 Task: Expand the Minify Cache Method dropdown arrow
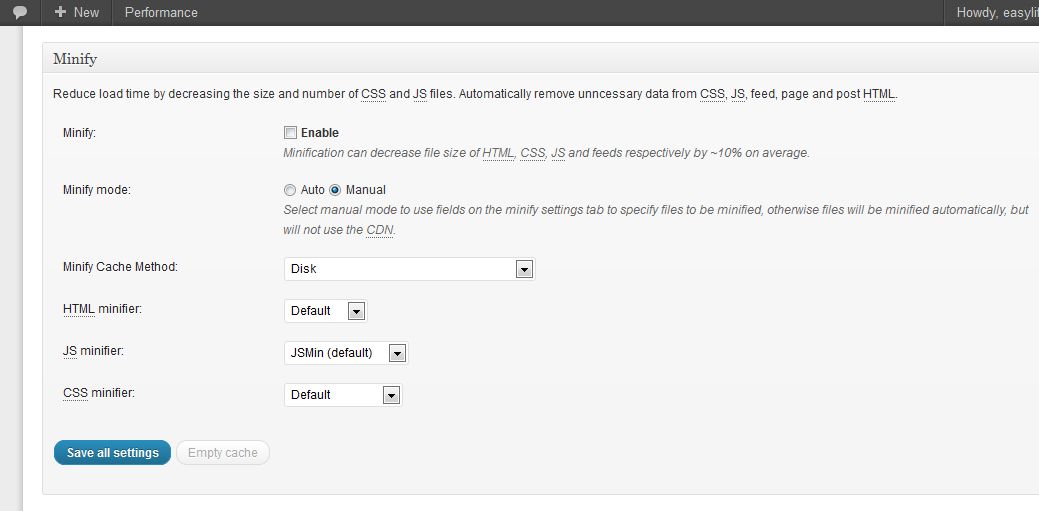pos(524,269)
